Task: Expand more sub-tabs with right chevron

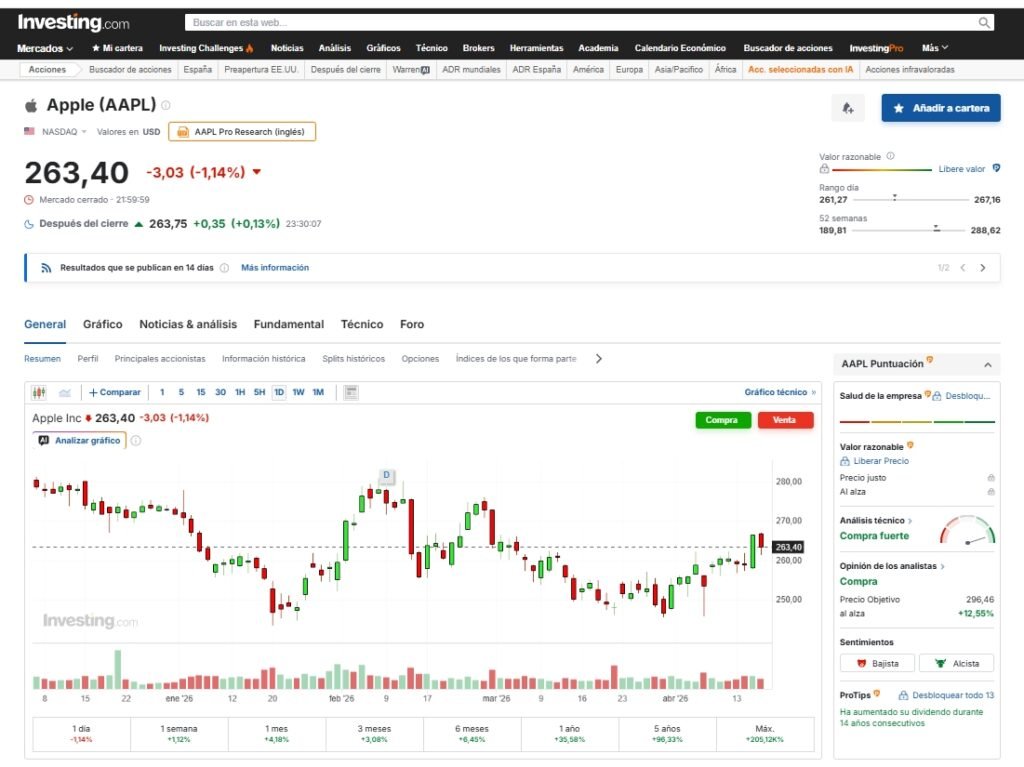Action: (x=598, y=359)
